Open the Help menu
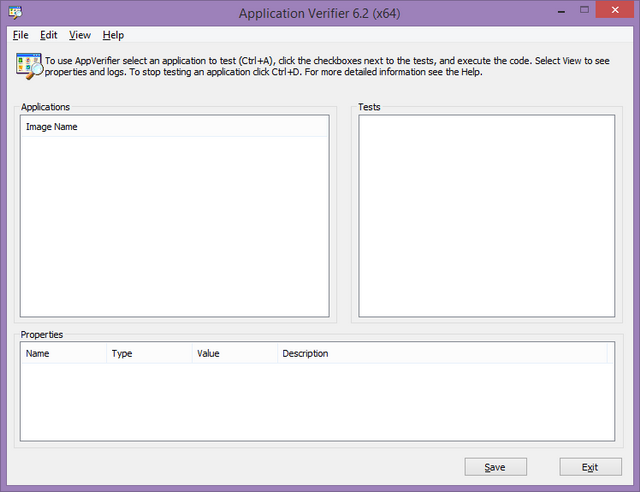The height and width of the screenshot is (492, 640). point(113,35)
